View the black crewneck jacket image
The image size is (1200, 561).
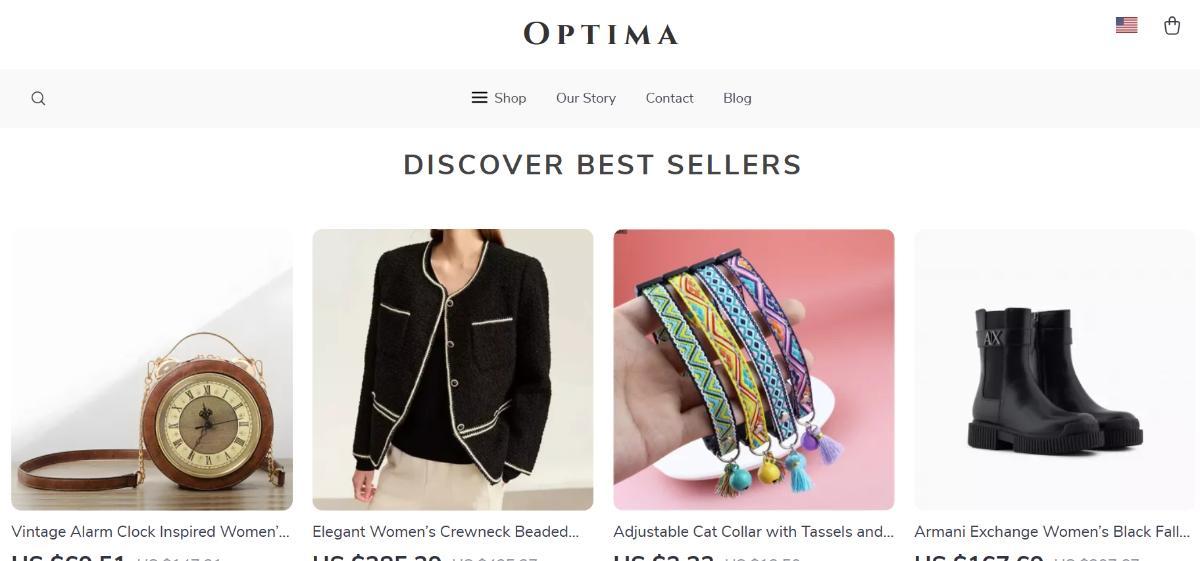tap(453, 369)
